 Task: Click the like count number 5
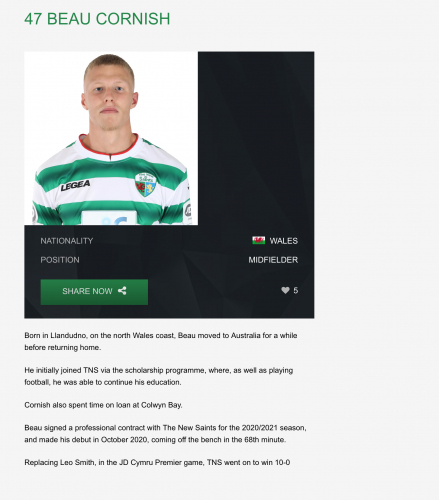tap(296, 290)
